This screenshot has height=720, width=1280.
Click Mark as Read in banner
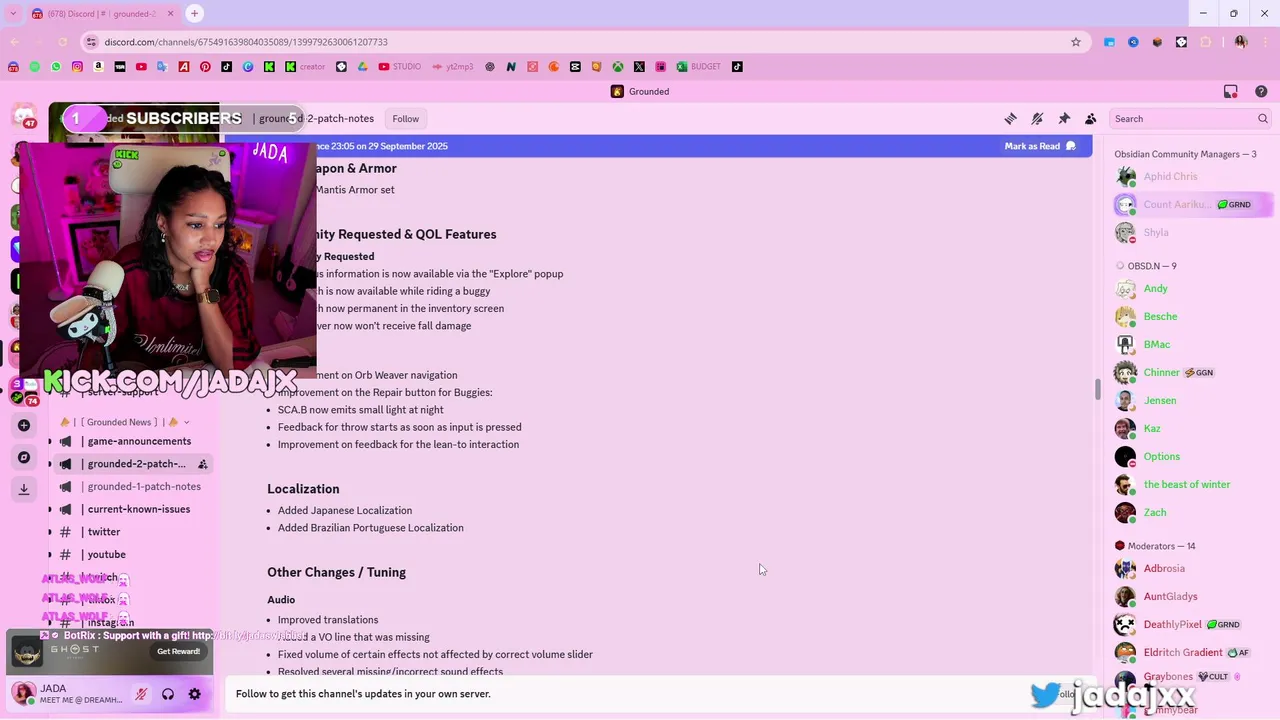click(x=1040, y=146)
